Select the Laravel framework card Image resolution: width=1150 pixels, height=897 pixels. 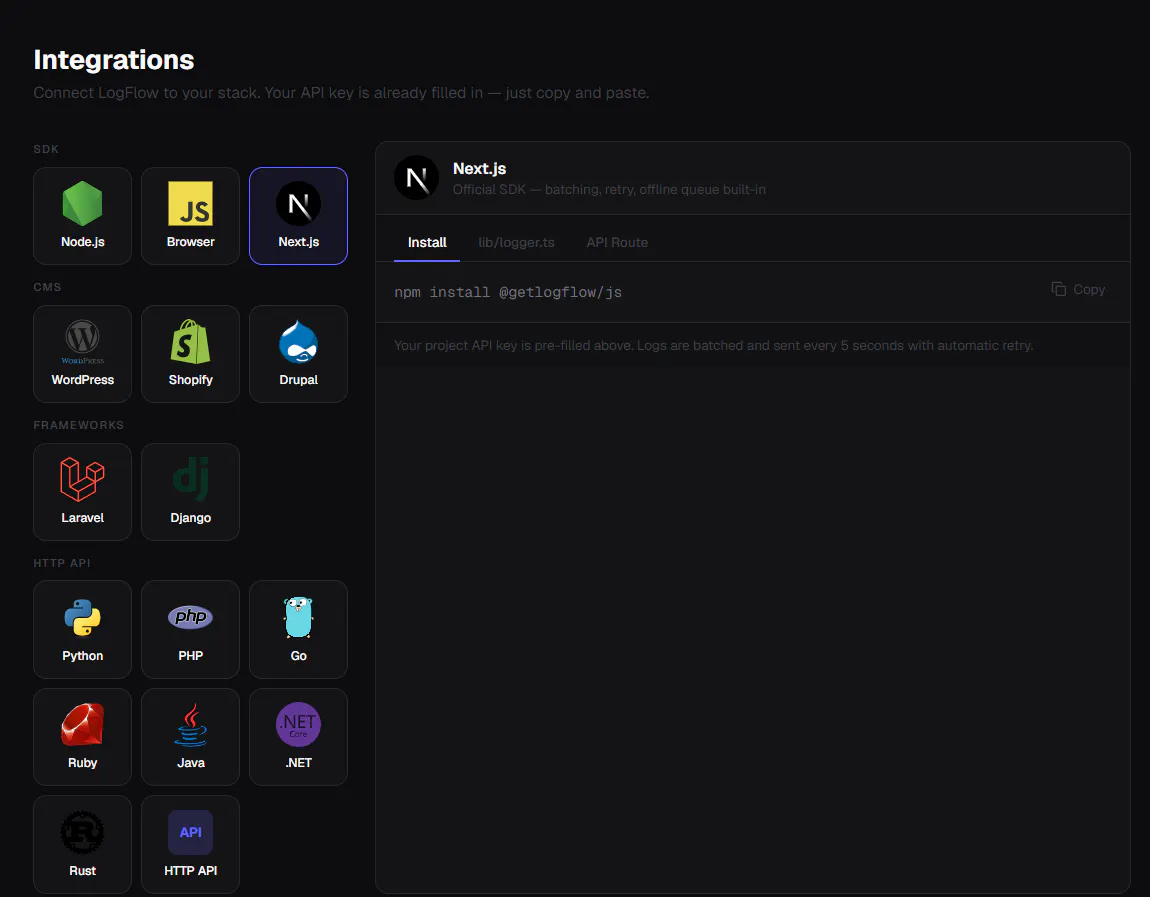82,491
